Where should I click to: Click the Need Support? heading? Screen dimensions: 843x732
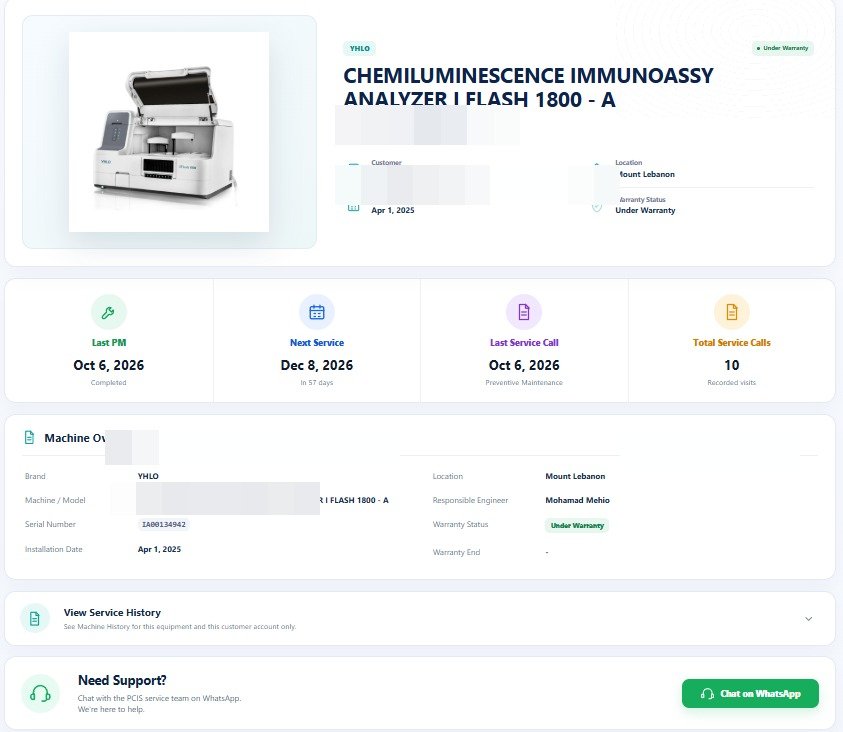(122, 680)
